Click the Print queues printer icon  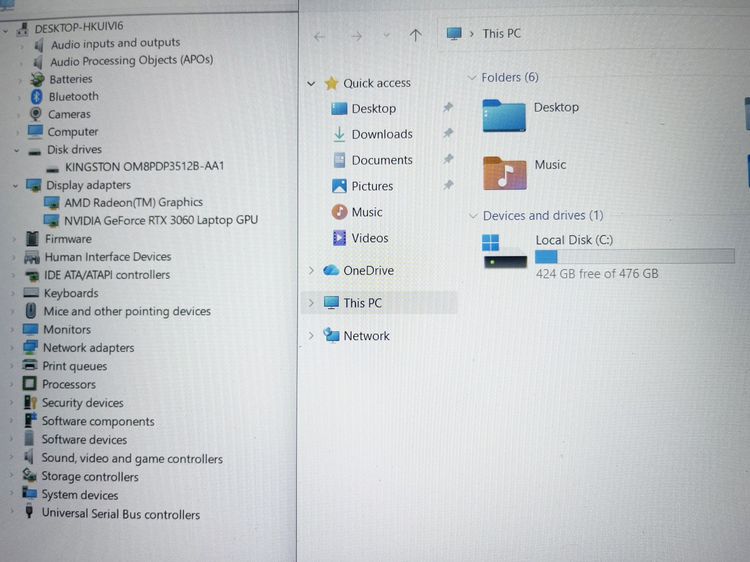[x=30, y=365]
